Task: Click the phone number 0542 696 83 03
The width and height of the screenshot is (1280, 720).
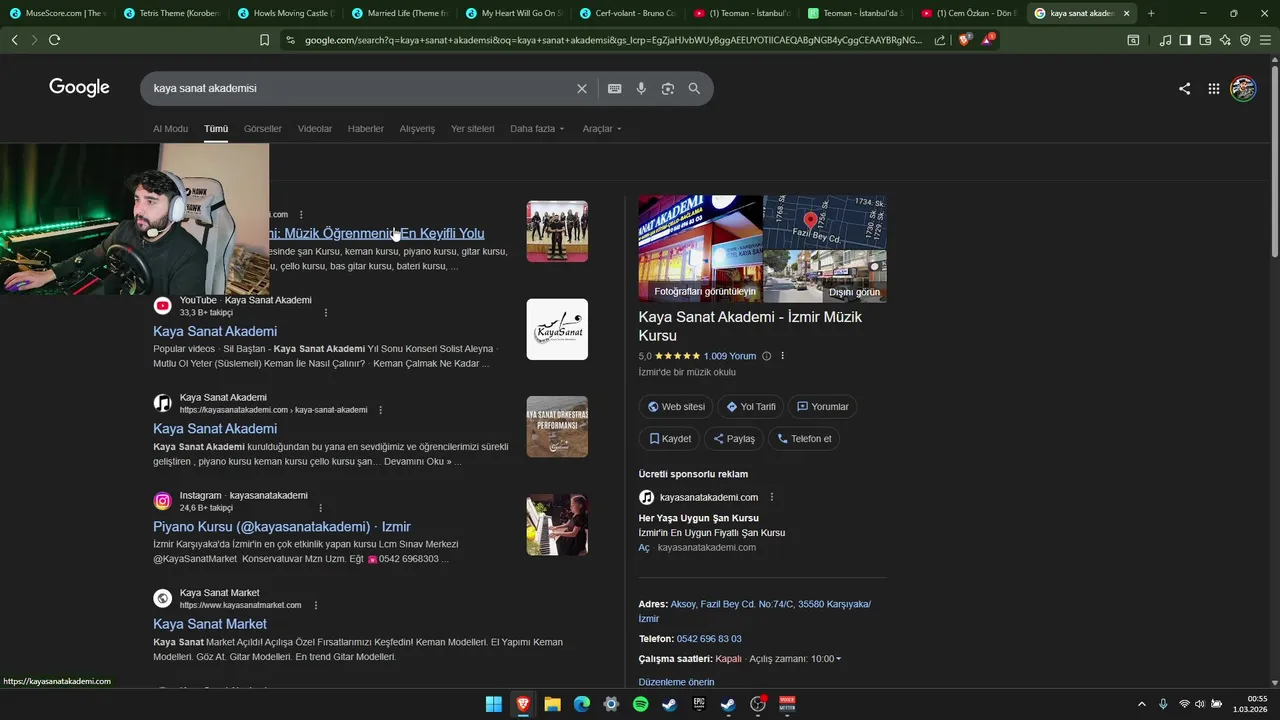Action: coord(709,639)
